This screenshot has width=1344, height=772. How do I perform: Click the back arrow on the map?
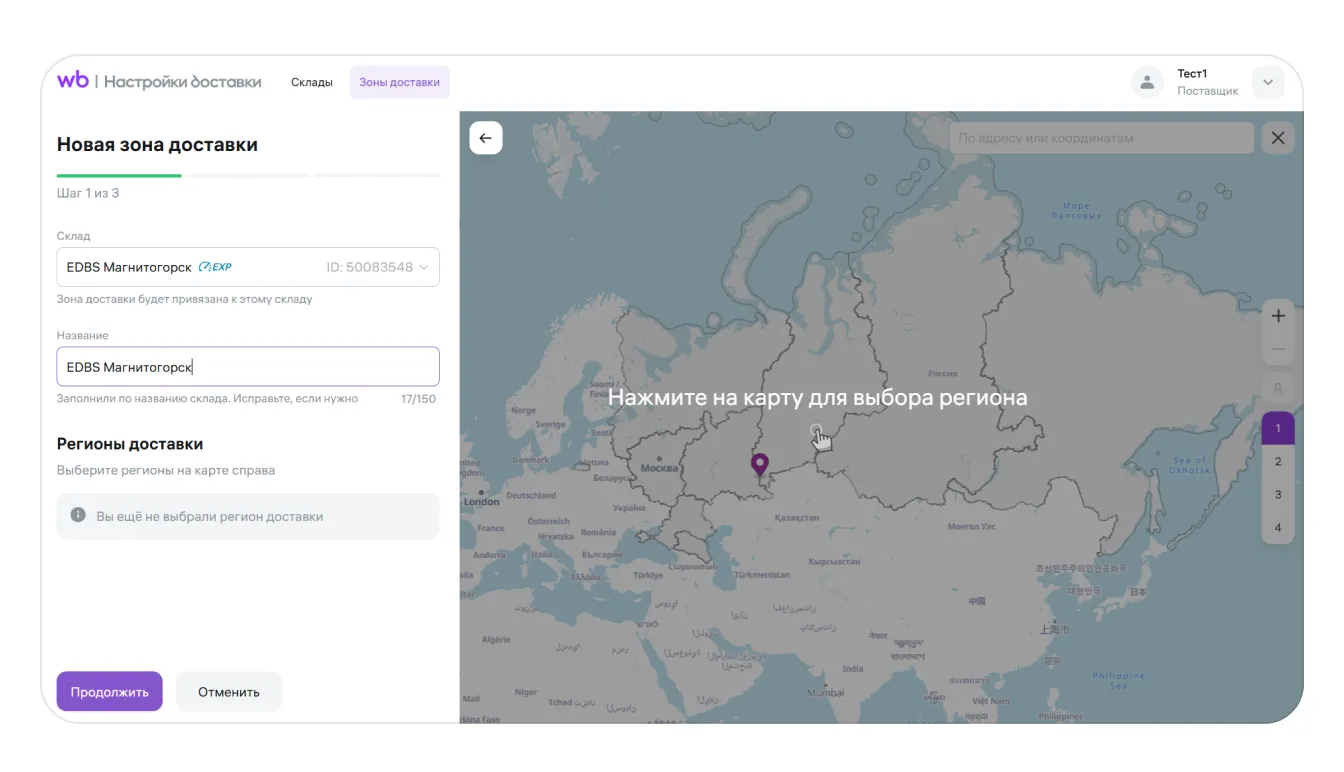point(486,138)
